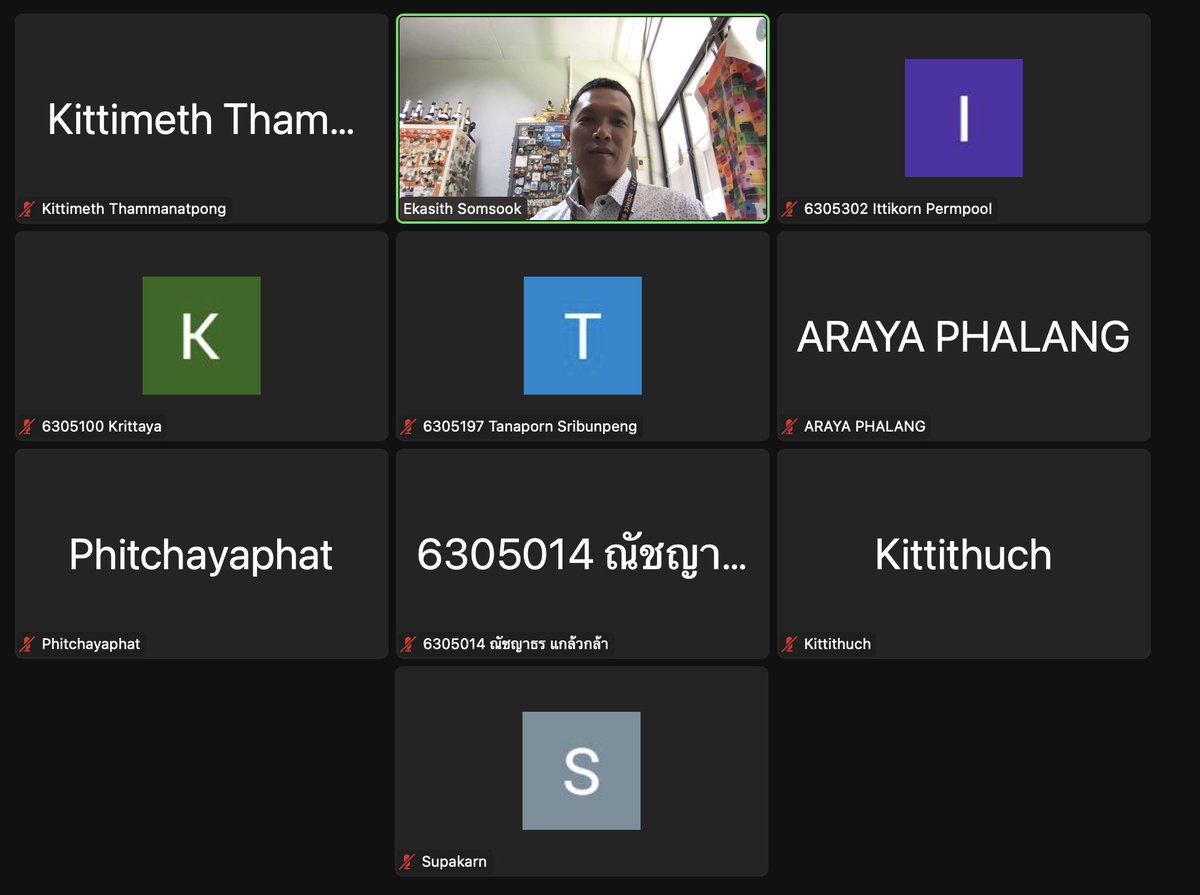Screen dimensions: 1200x895
Task: Click the Ekasith Somsook name label
Action: [462, 209]
